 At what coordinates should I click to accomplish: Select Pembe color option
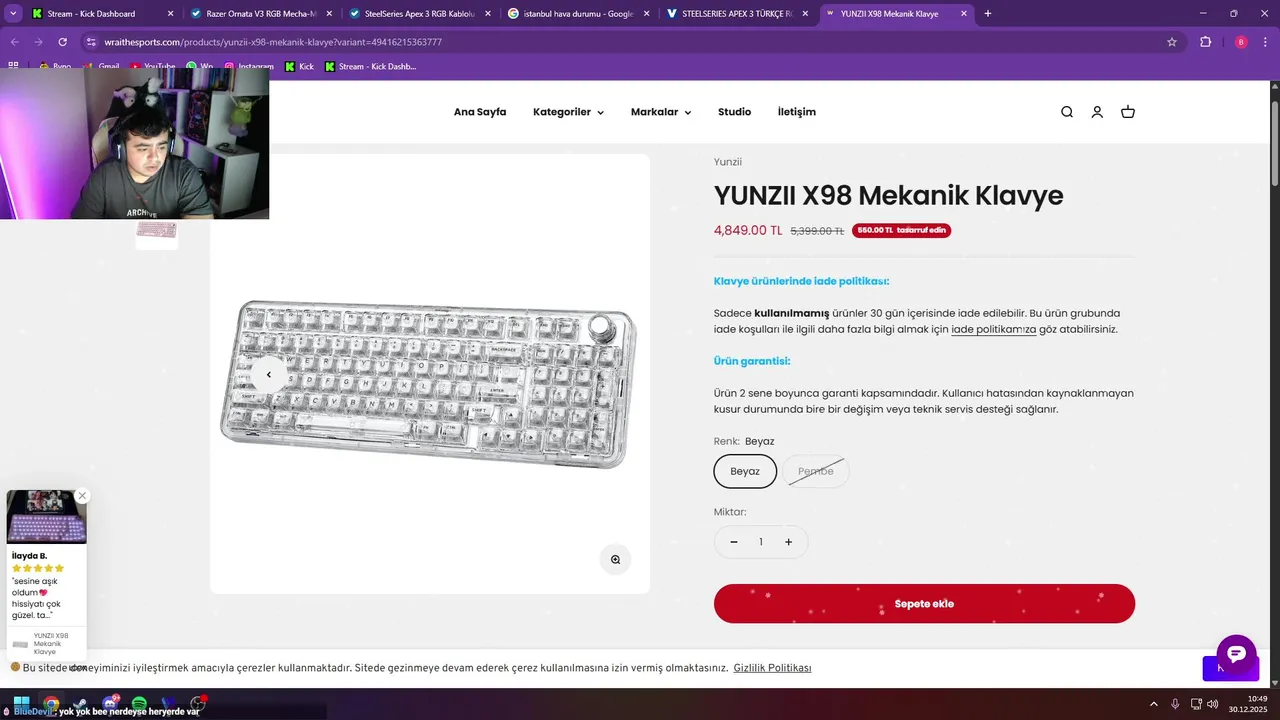pyautogui.click(x=816, y=471)
